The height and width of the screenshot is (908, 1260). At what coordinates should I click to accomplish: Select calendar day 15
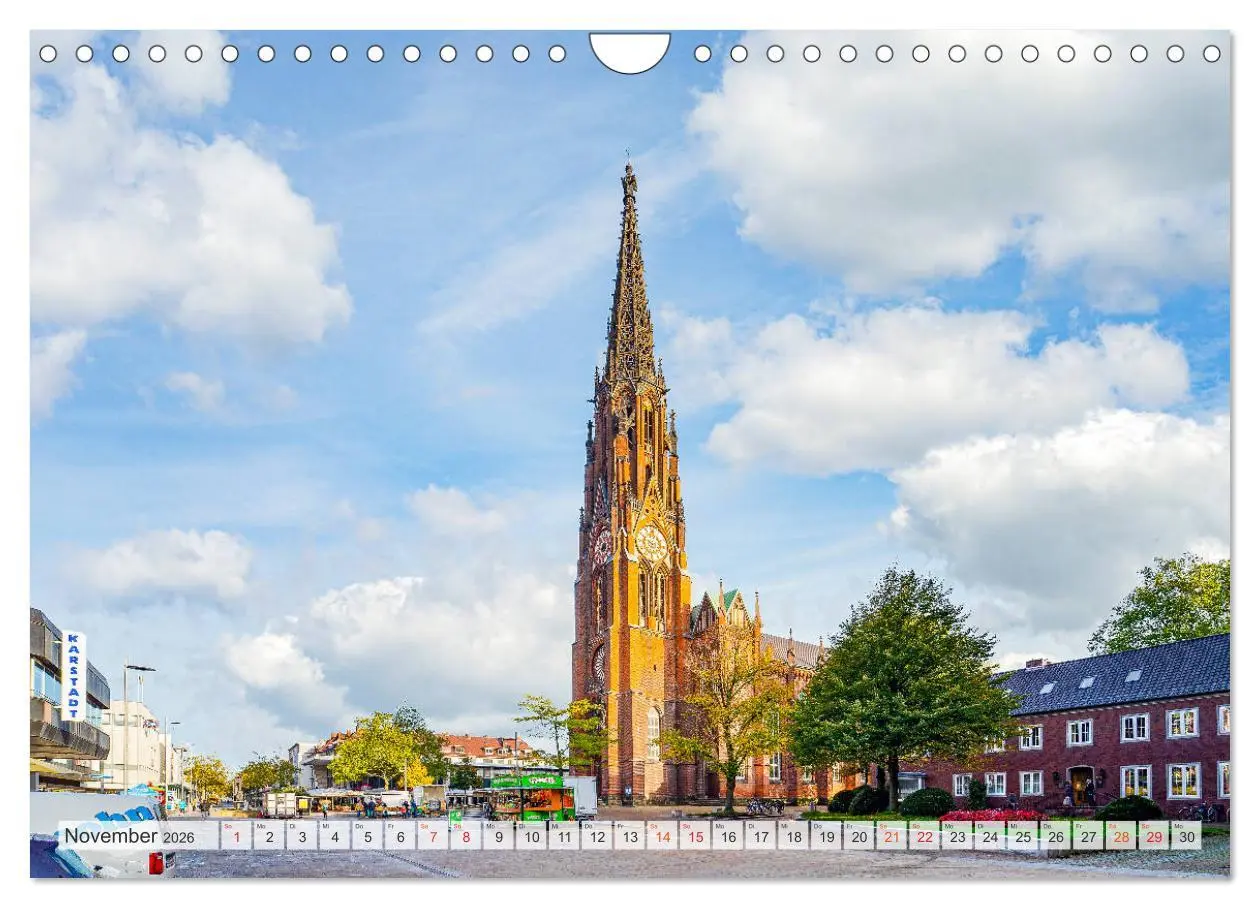point(695,836)
